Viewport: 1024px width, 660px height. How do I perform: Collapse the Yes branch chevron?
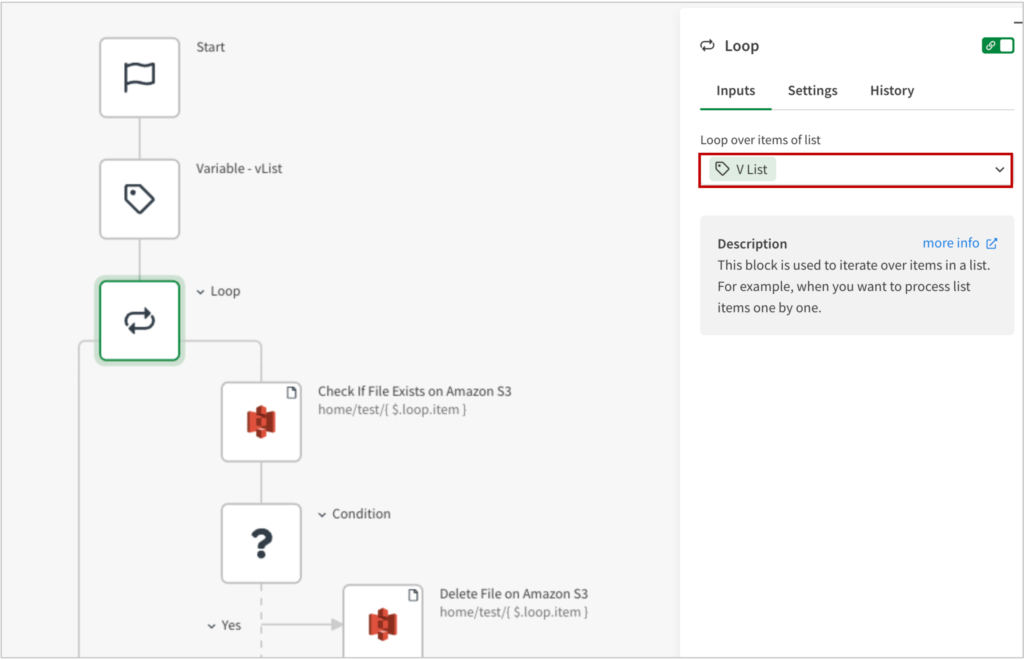point(212,626)
